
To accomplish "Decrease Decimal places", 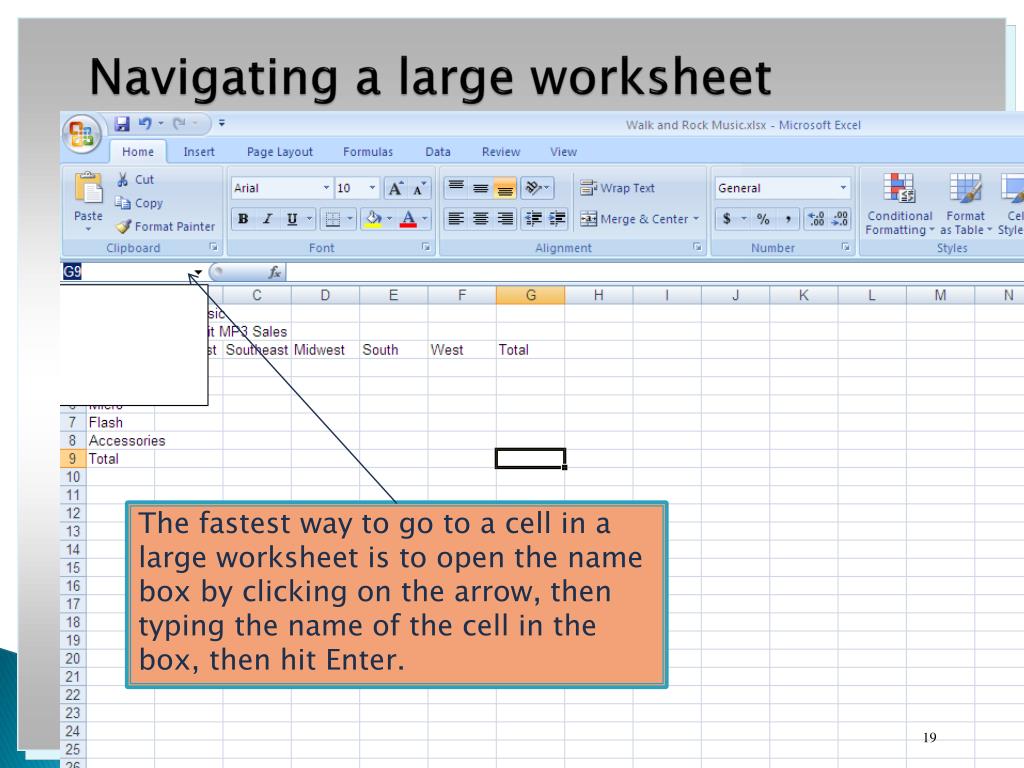I will (840, 219).
